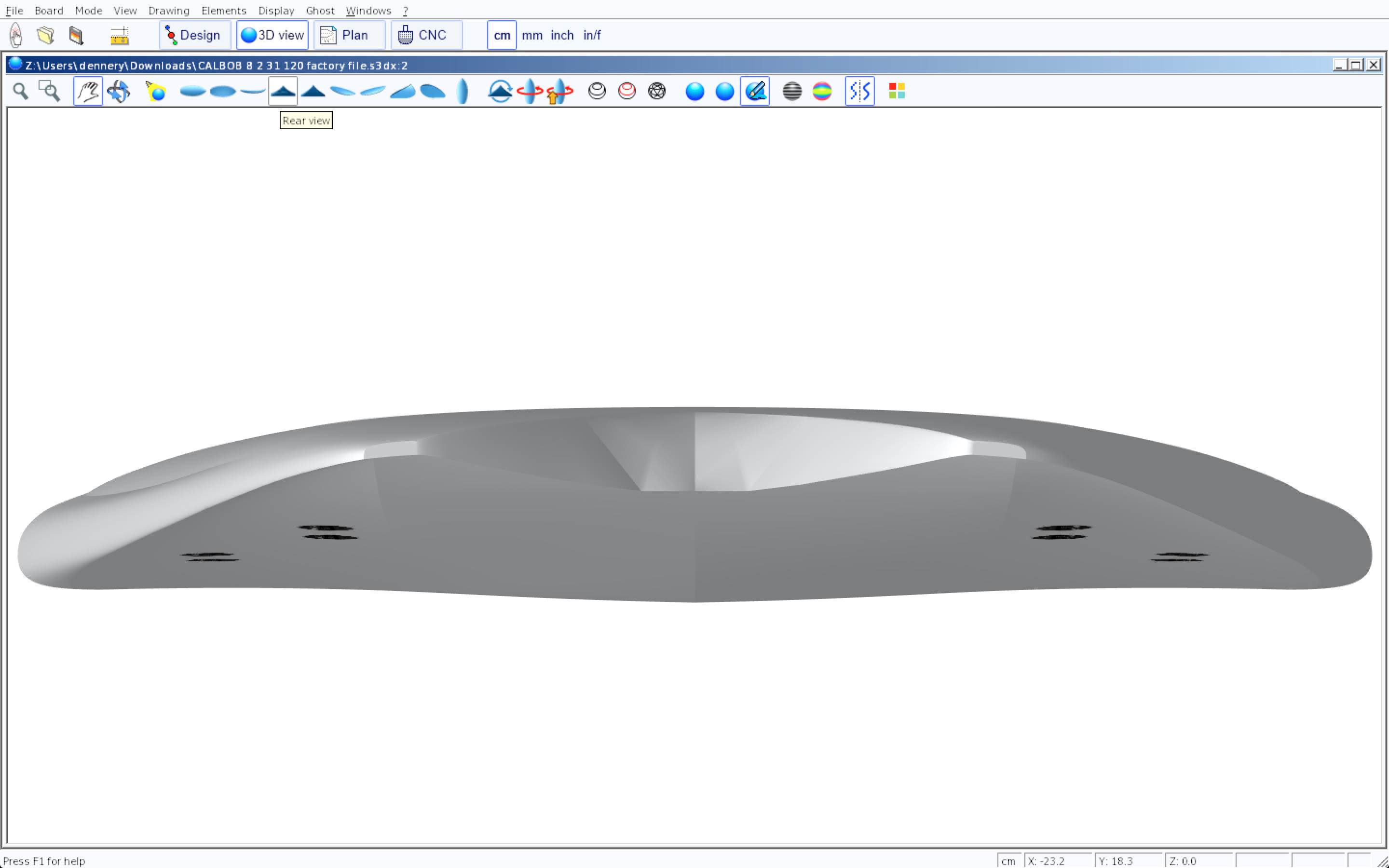Image resolution: width=1389 pixels, height=868 pixels.
Task: Switch to Design mode
Action: point(194,36)
